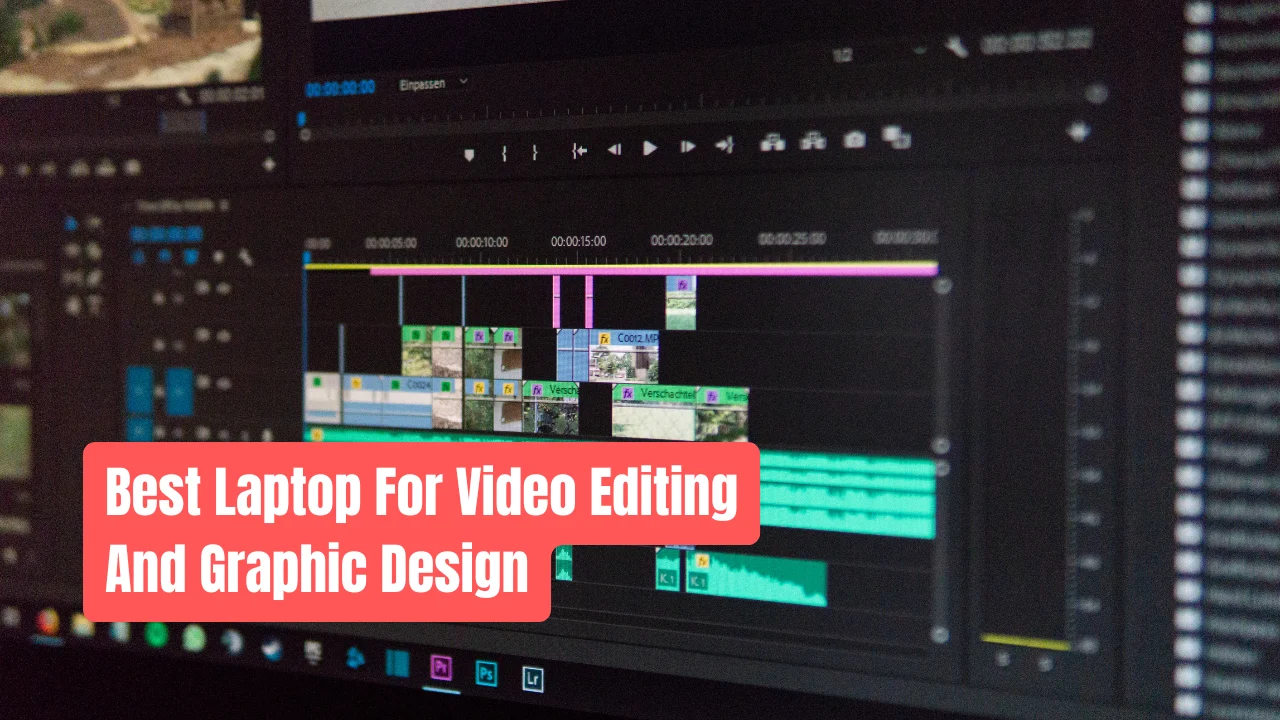The width and height of the screenshot is (1280, 720).
Task: Click the Step Forward one frame icon
Action: click(x=687, y=148)
